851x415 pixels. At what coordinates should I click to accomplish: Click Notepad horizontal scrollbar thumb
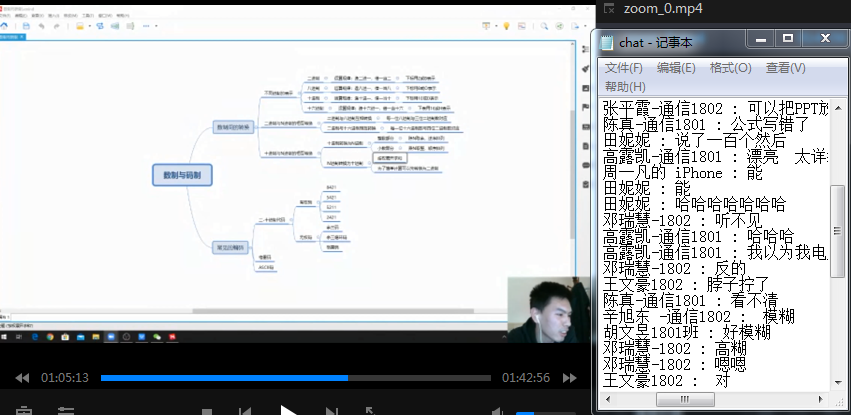tap(685, 399)
